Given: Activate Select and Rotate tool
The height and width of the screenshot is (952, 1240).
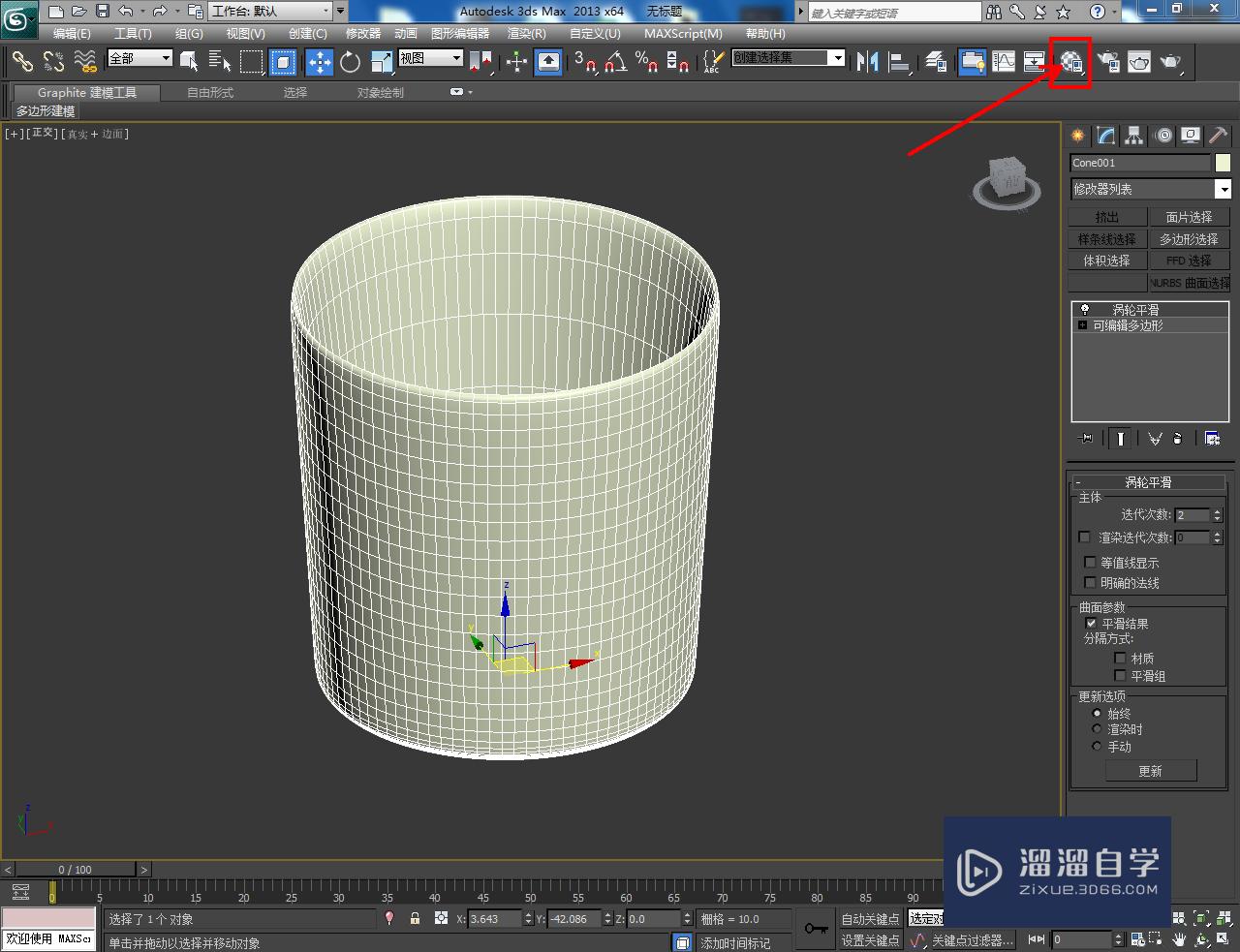Looking at the screenshot, I should (350, 62).
